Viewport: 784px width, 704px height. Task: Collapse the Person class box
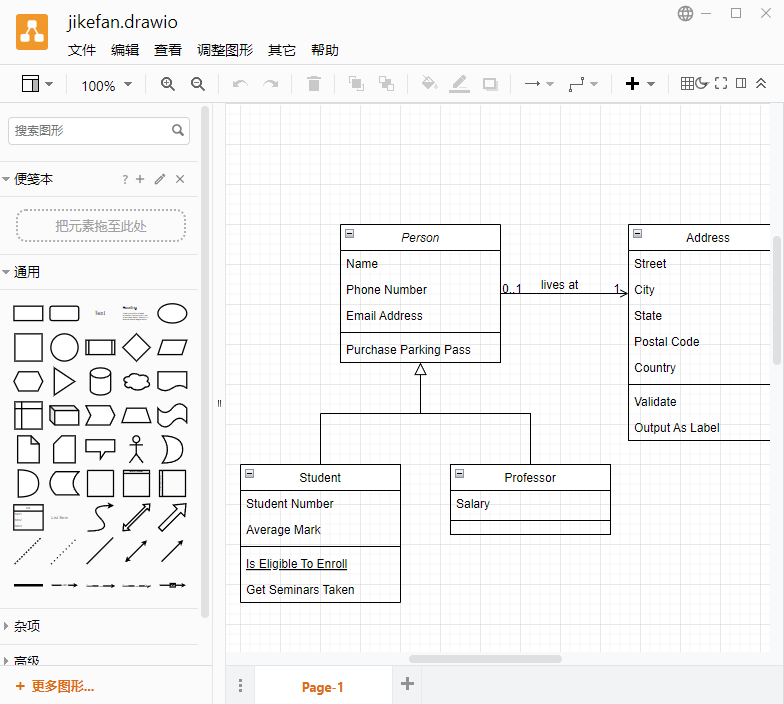point(350,234)
